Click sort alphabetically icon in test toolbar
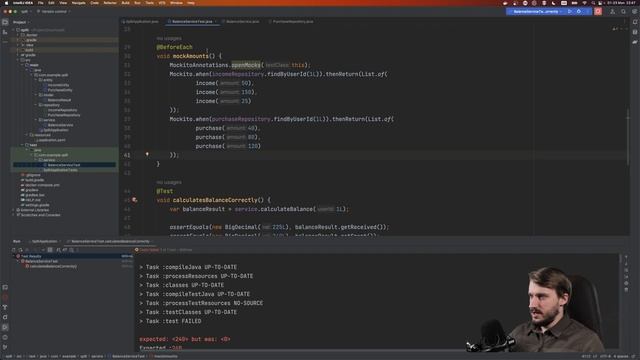 pyautogui.click(x=58, y=250)
